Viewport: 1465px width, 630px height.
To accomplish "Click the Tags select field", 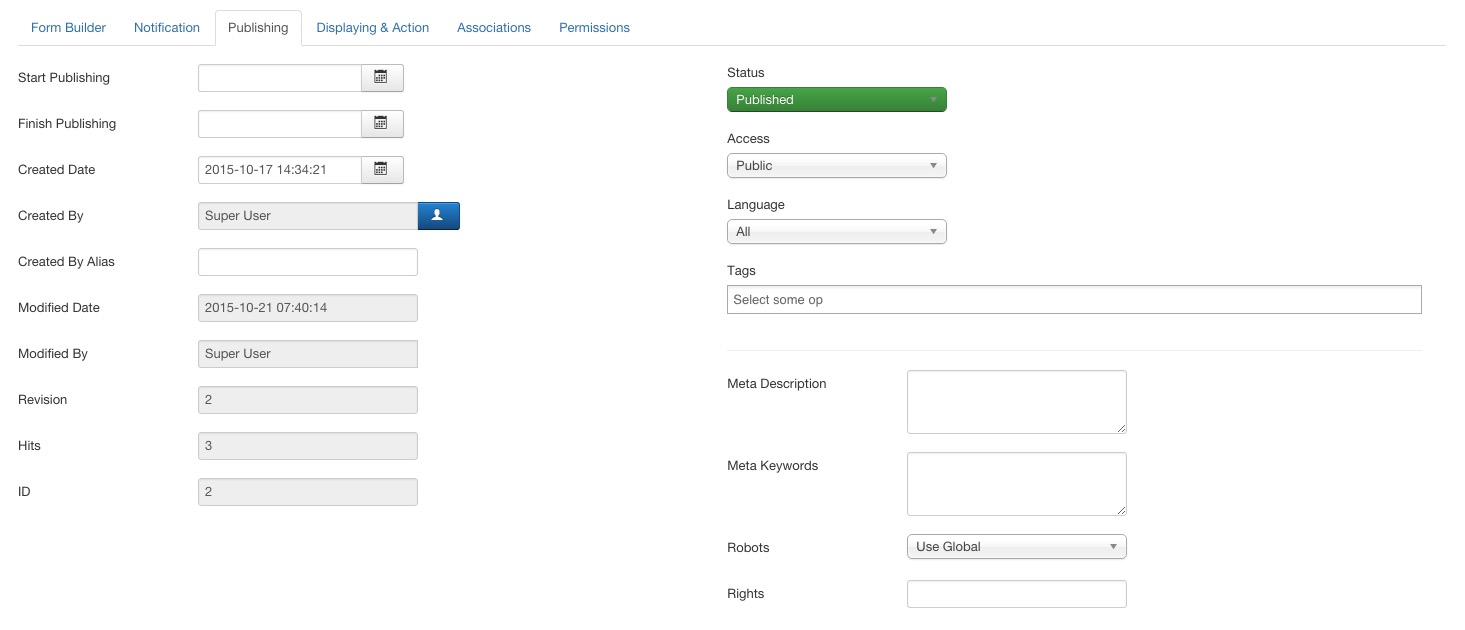I will [1074, 300].
